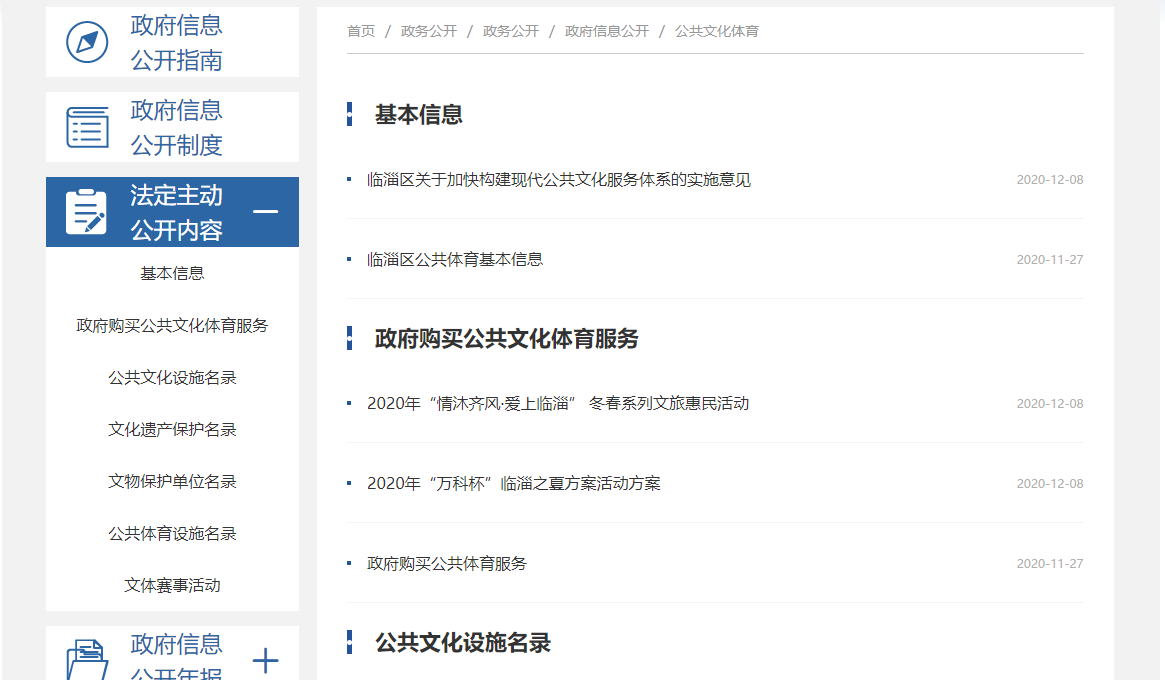The width and height of the screenshot is (1165, 680).
Task: Open 2020年“万科杯”临淄之夏方案活动方案 article
Action: tap(513, 484)
